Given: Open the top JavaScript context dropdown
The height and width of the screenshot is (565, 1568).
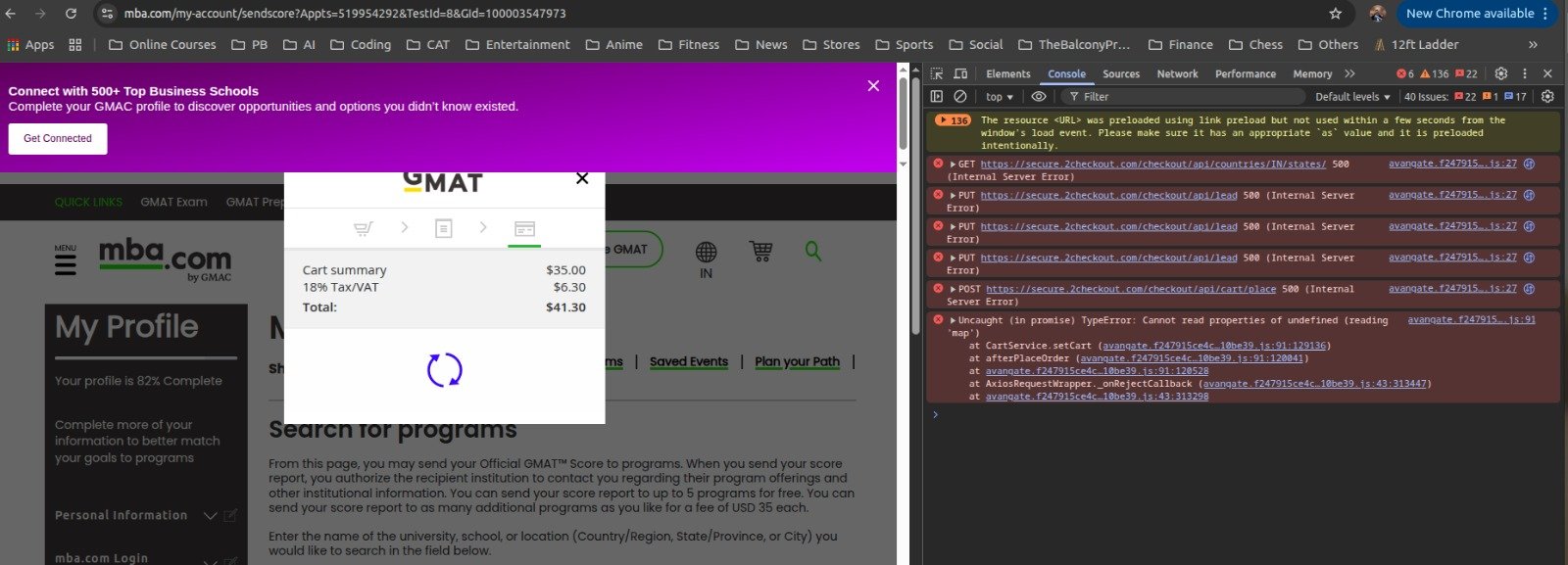Looking at the screenshot, I should point(999,97).
